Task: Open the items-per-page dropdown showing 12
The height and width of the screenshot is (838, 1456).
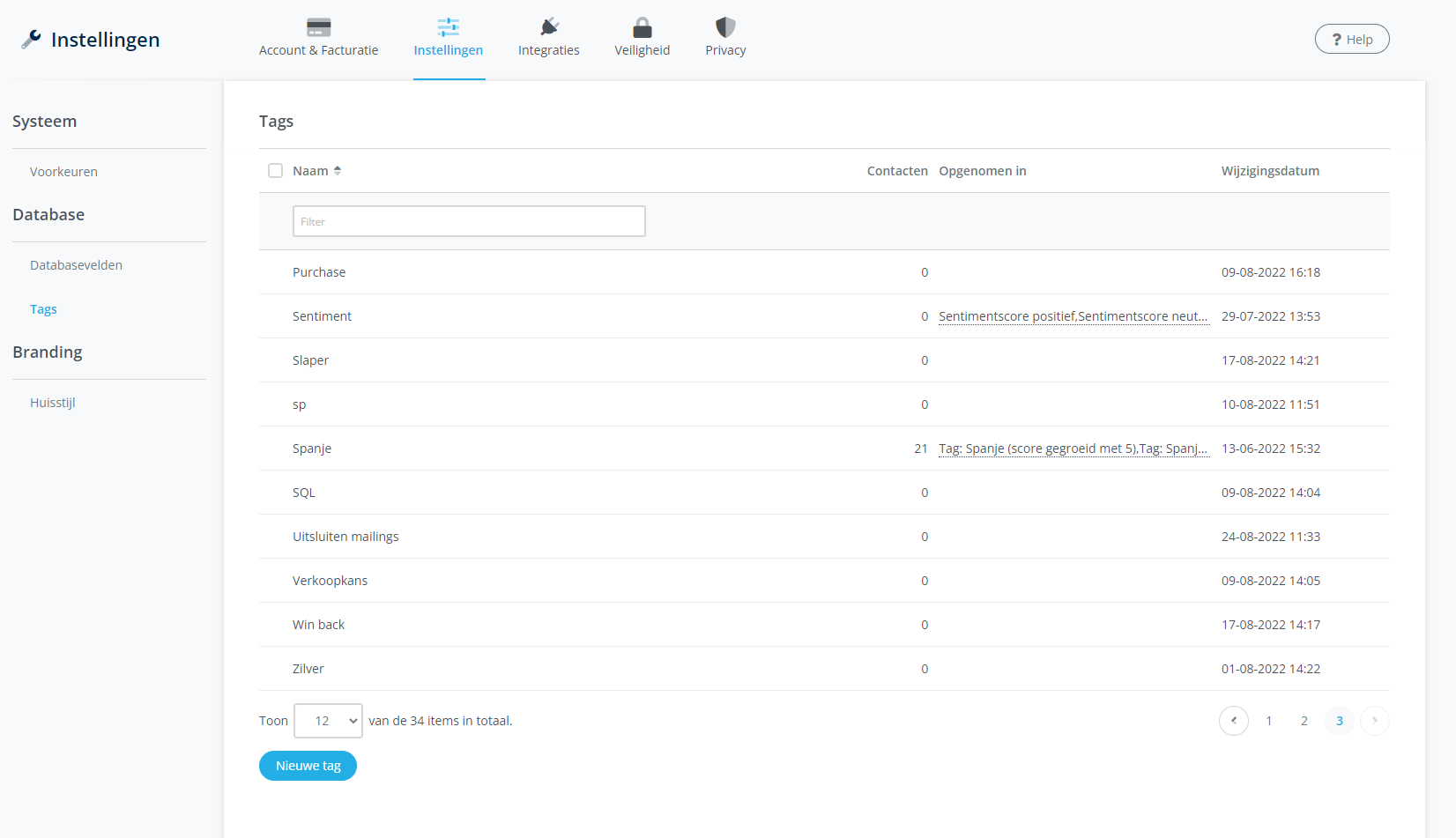Action: pyautogui.click(x=328, y=721)
